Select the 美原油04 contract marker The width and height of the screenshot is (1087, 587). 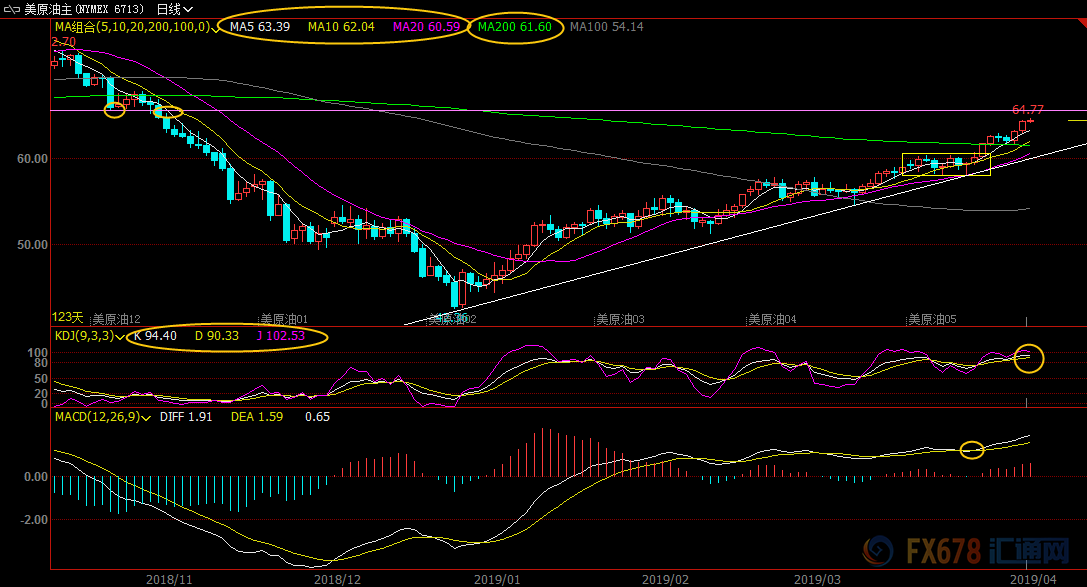point(772,319)
